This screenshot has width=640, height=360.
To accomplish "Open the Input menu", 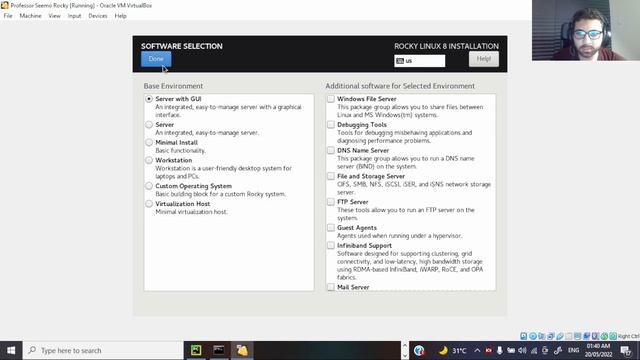I will [x=74, y=16].
